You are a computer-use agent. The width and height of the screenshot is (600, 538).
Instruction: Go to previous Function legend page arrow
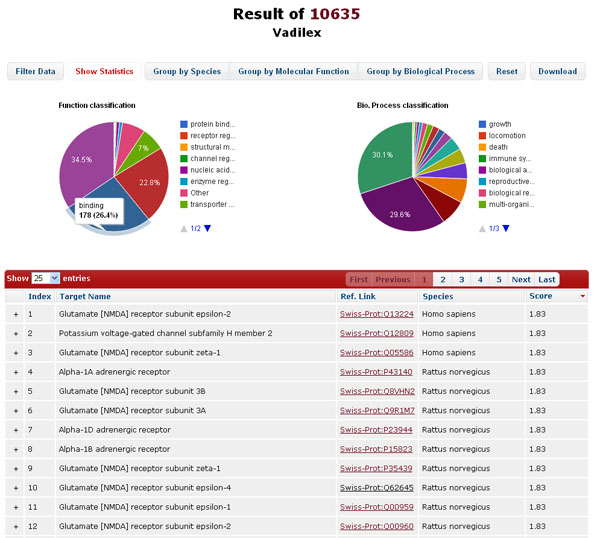tap(184, 228)
